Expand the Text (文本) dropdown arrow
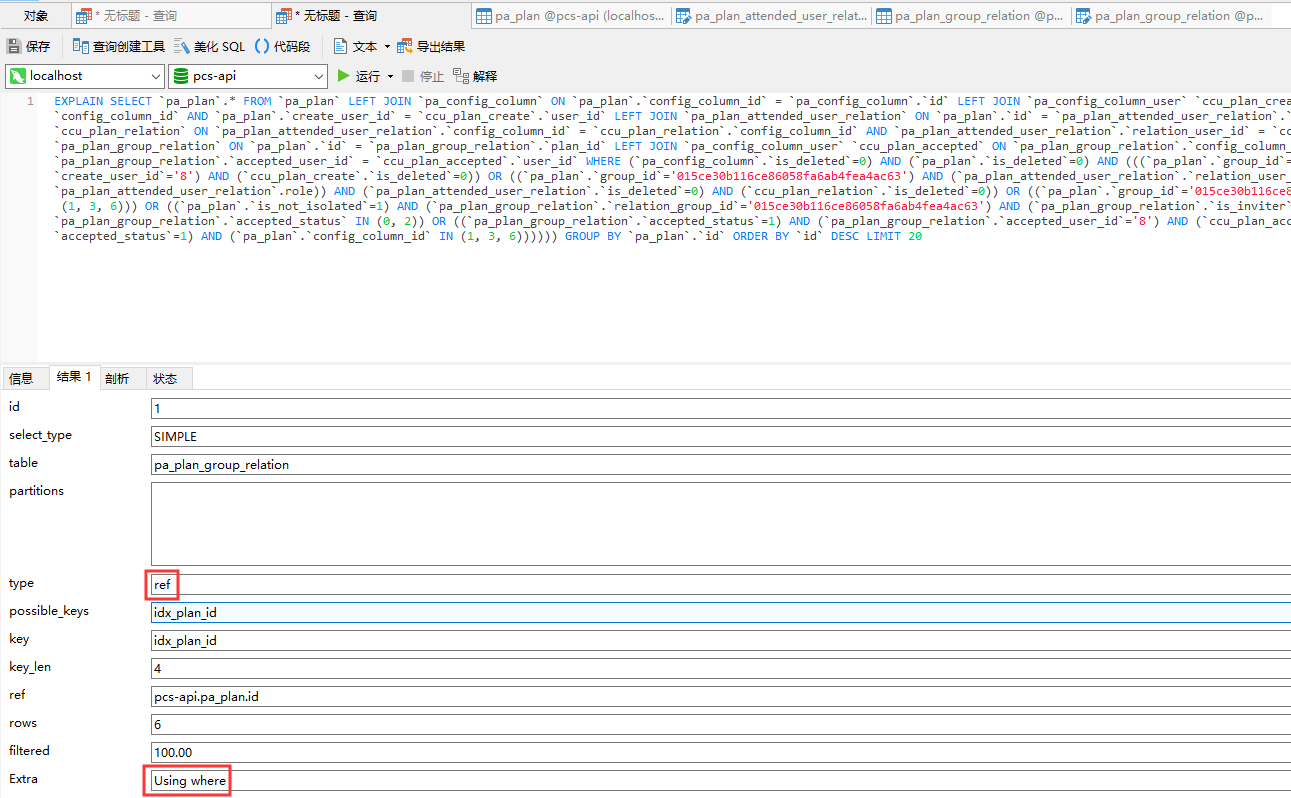1291x798 pixels. tap(387, 46)
